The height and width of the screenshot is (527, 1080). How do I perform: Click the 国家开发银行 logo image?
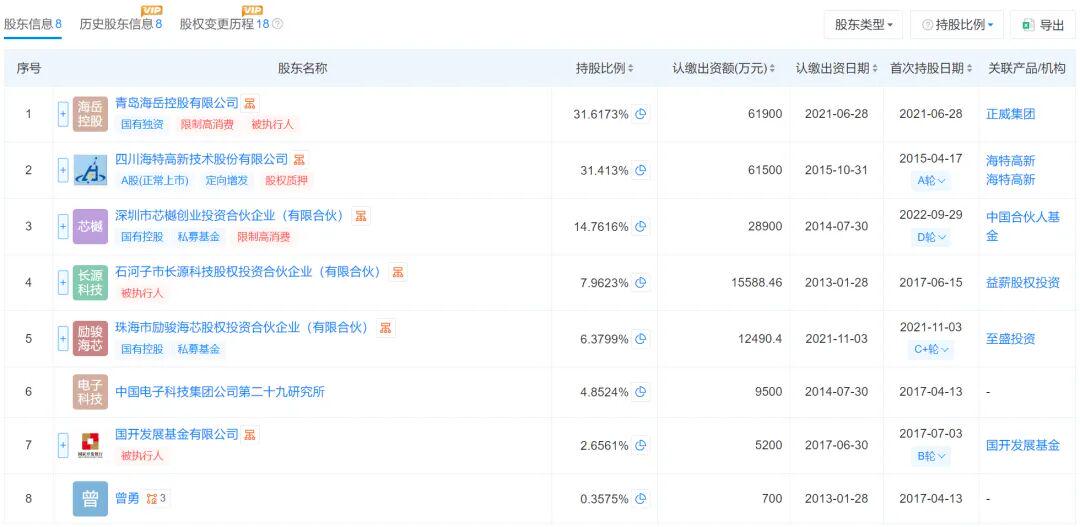point(90,446)
